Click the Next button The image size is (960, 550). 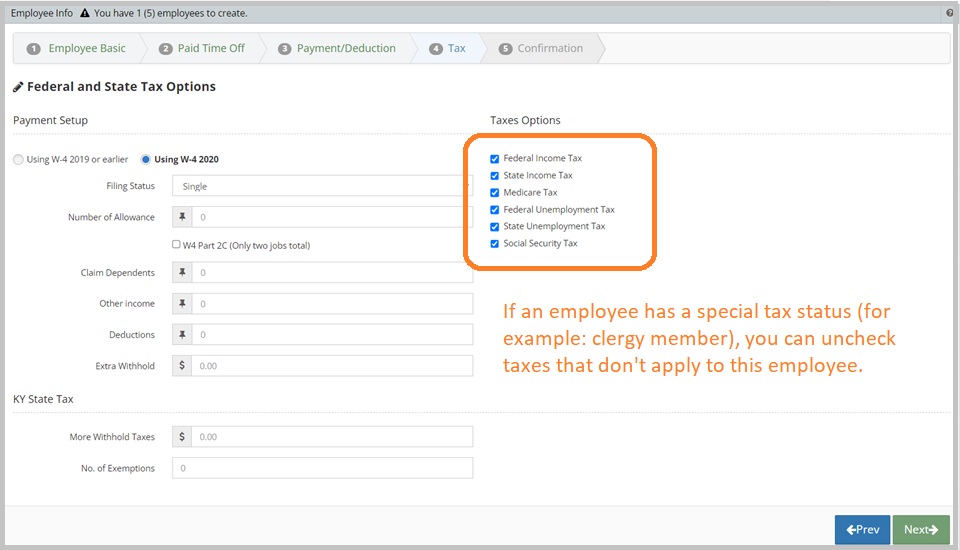point(921,530)
